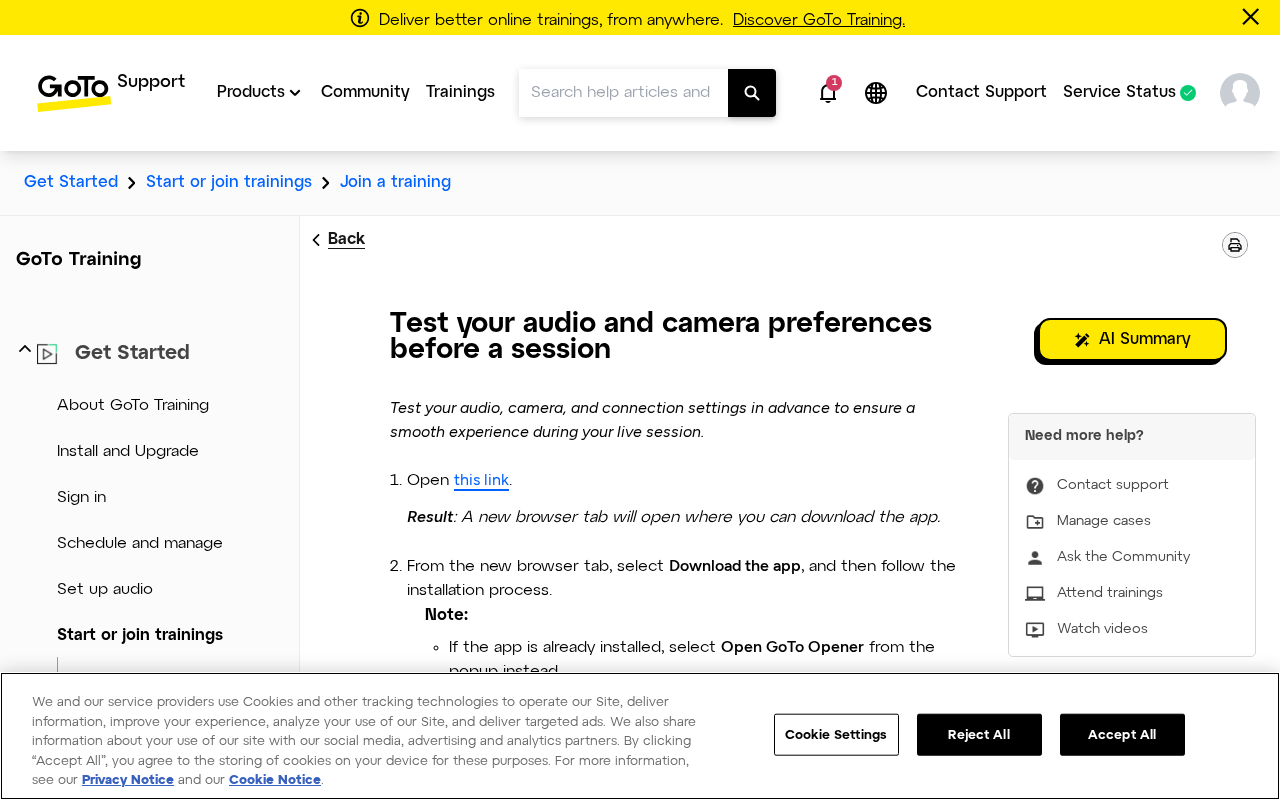Open the Cookie Notice link
Screen dimensions: 1280x800
pyautogui.click(x=275, y=780)
